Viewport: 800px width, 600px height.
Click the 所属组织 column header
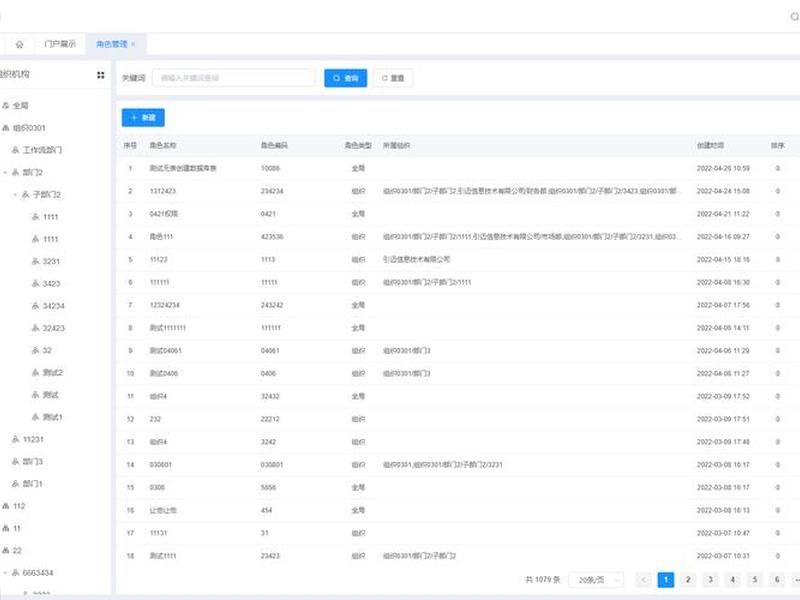[396, 145]
